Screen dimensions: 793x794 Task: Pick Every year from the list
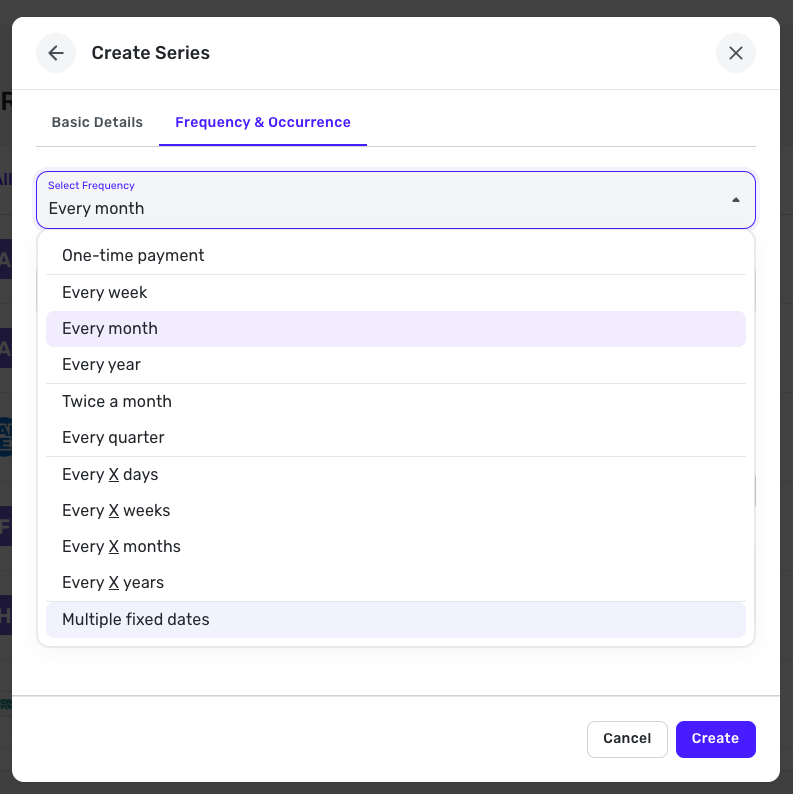point(102,365)
